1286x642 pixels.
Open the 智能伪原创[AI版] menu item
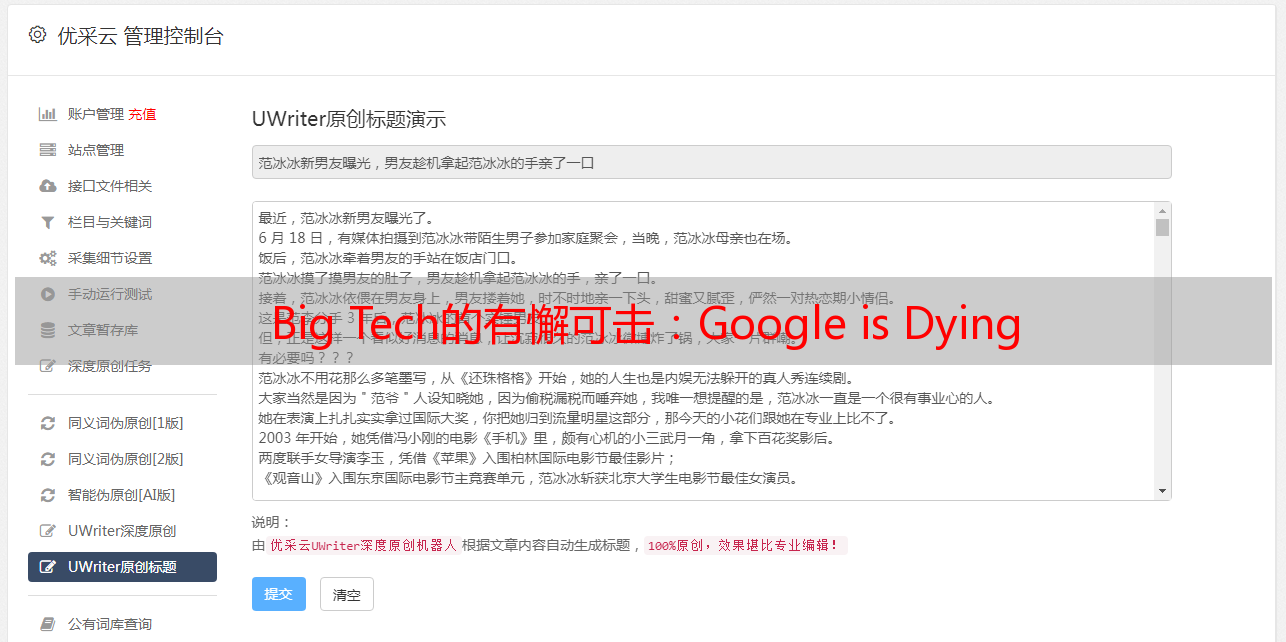pos(121,495)
